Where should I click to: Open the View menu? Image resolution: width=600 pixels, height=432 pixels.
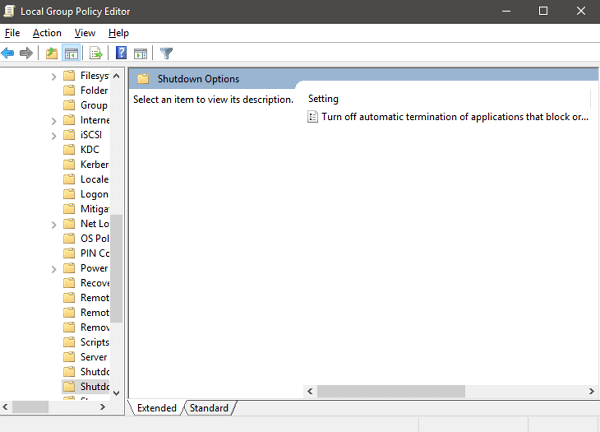click(x=85, y=33)
